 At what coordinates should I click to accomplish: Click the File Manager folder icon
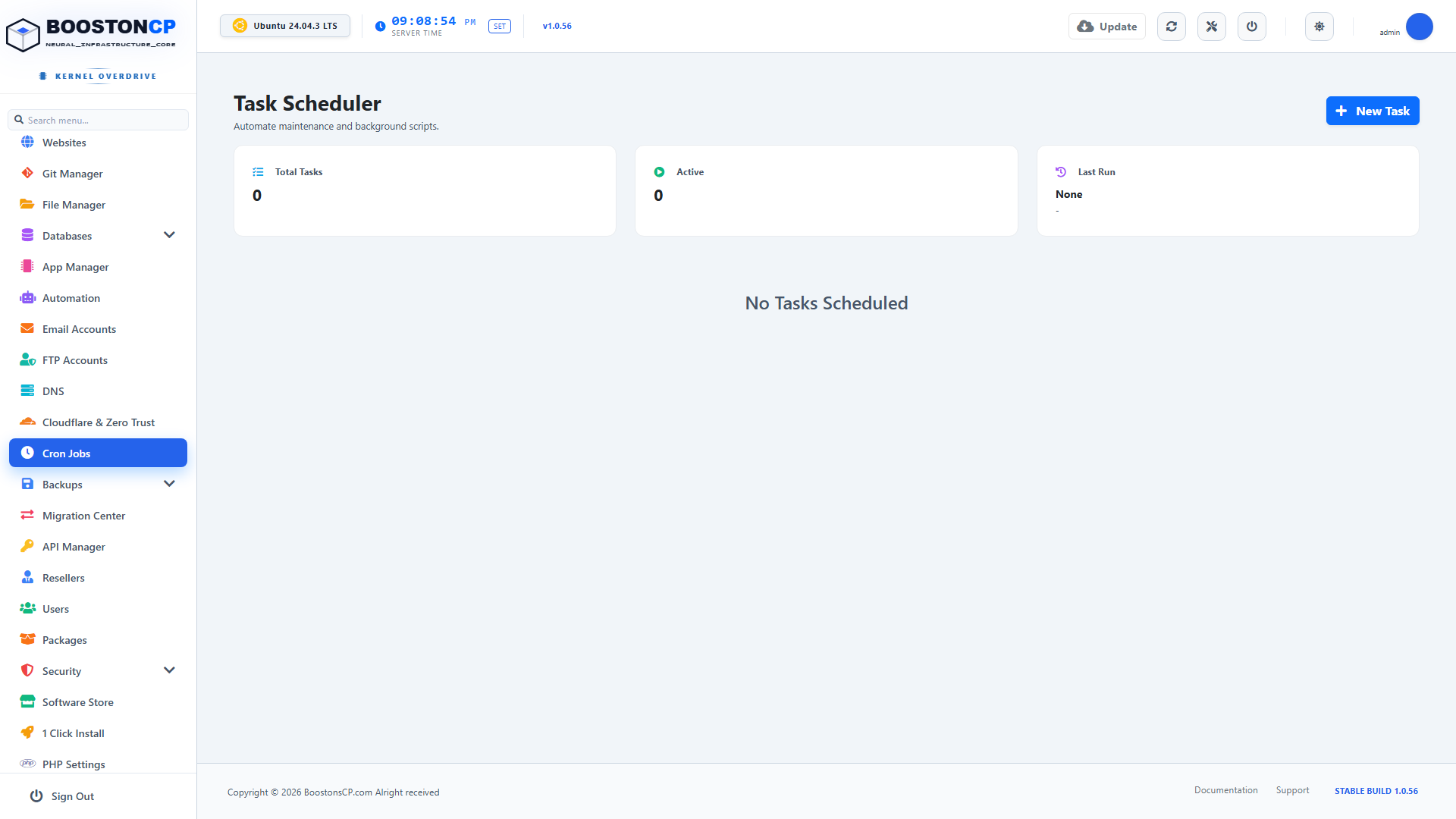tap(27, 204)
